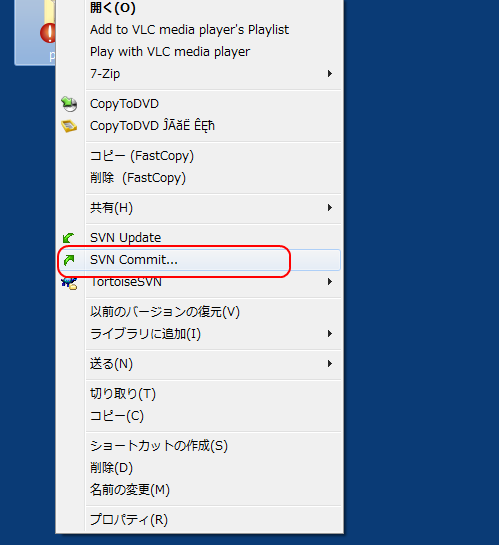
Task: Expand the ライブラリに追加(I) submenu arrow
Action: 330,334
